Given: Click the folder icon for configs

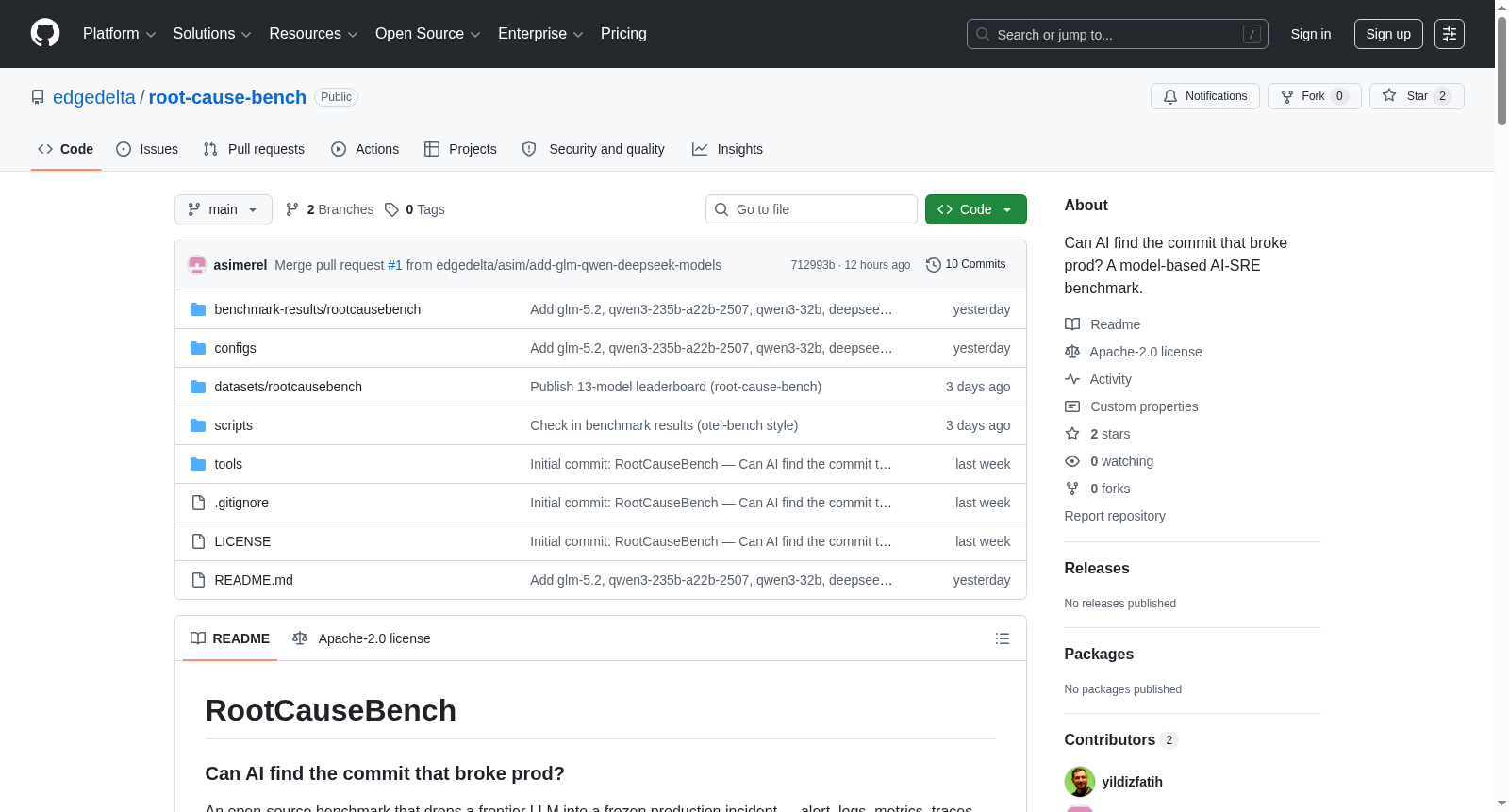Looking at the screenshot, I should 198,348.
